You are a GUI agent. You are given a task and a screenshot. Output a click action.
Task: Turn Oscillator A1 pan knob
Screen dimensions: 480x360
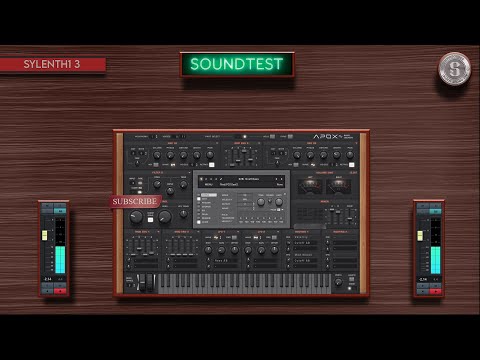point(210,155)
